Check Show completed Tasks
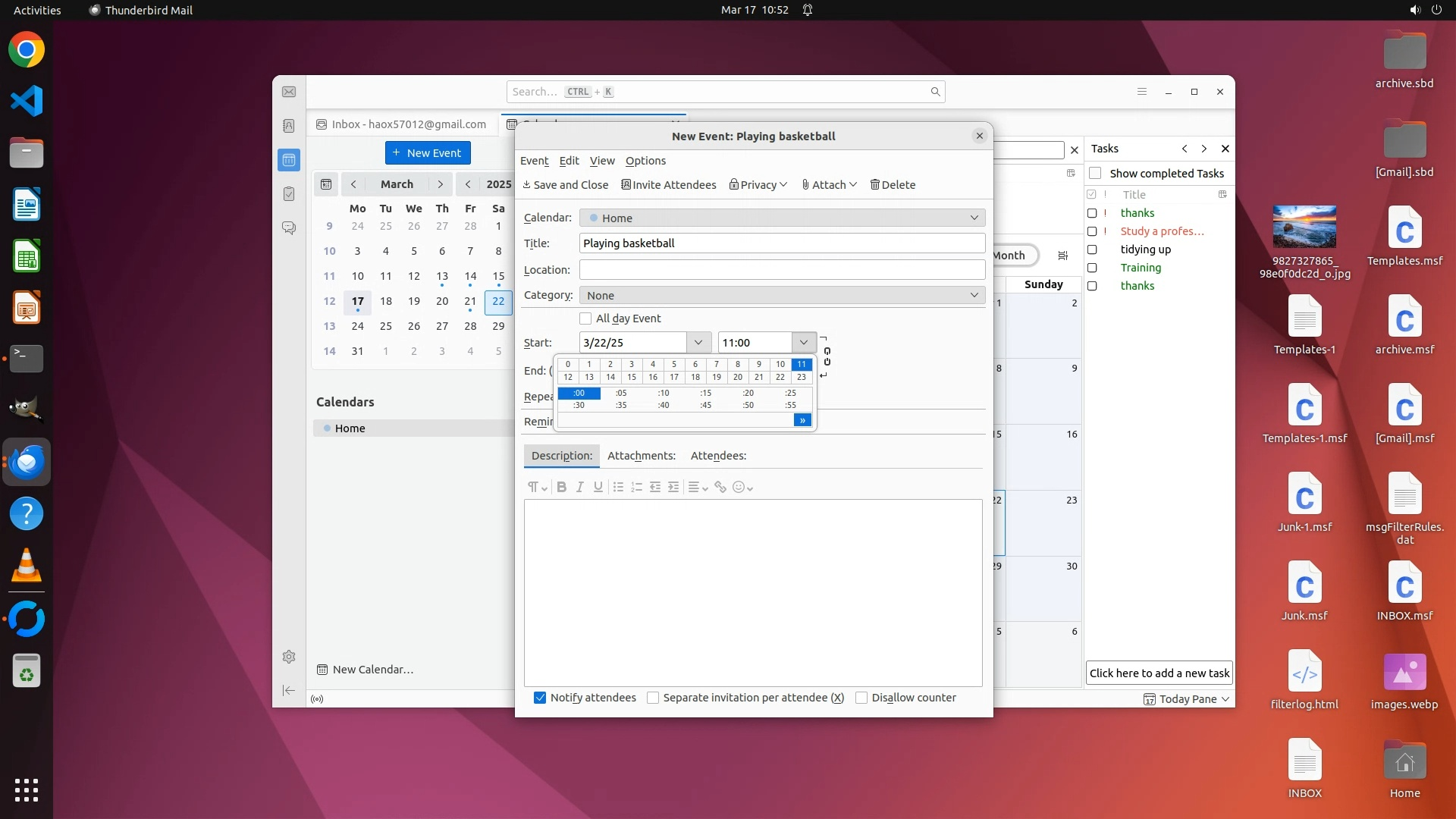Image resolution: width=1456 pixels, height=819 pixels. coord(1095,174)
